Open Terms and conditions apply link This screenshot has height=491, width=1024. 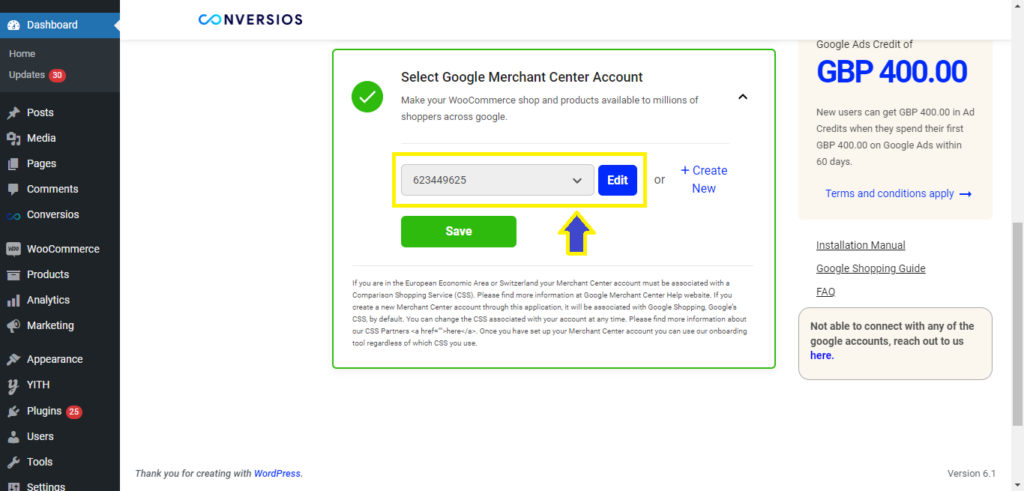point(899,194)
